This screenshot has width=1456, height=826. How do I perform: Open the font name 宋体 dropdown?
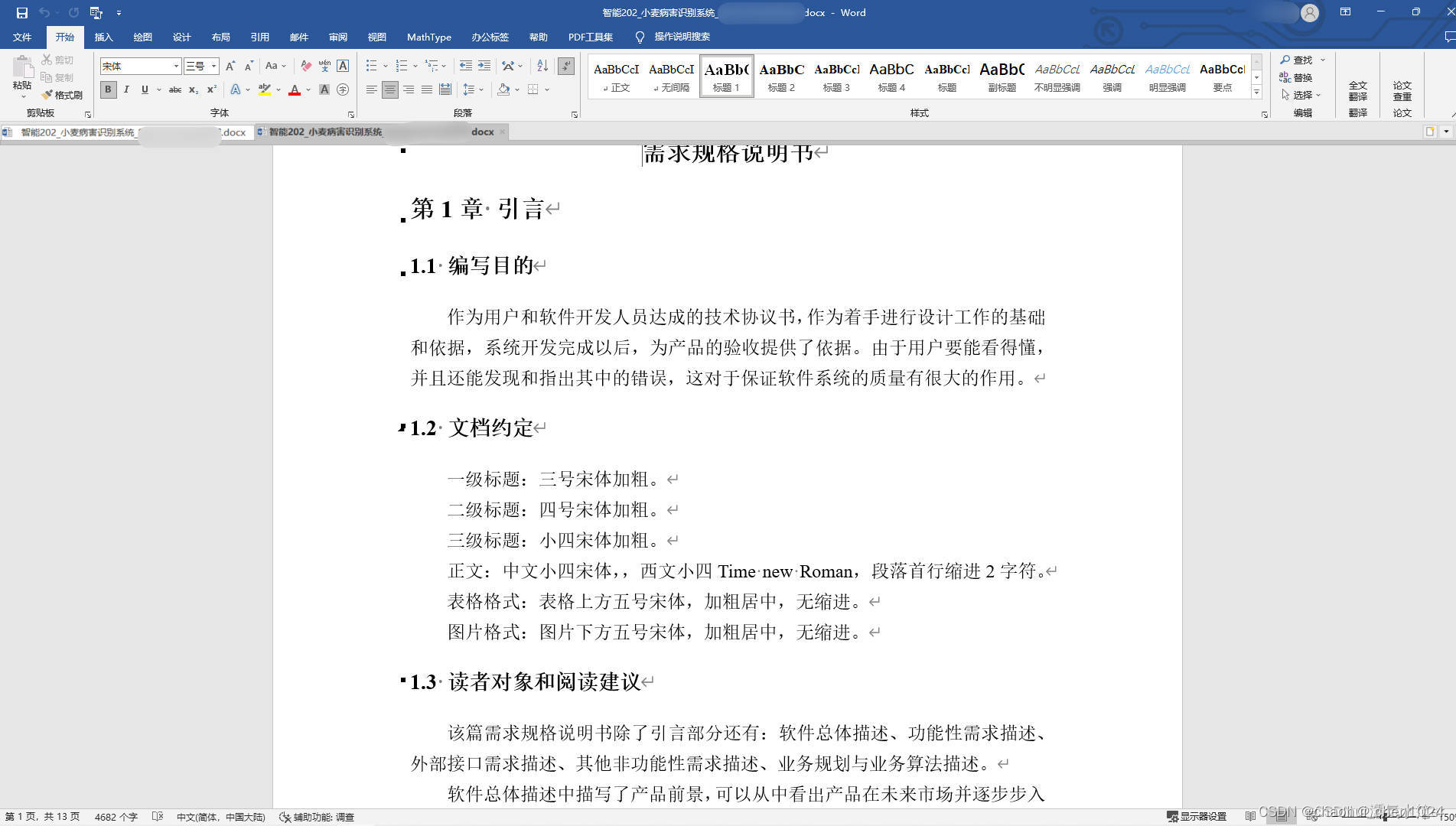point(176,66)
